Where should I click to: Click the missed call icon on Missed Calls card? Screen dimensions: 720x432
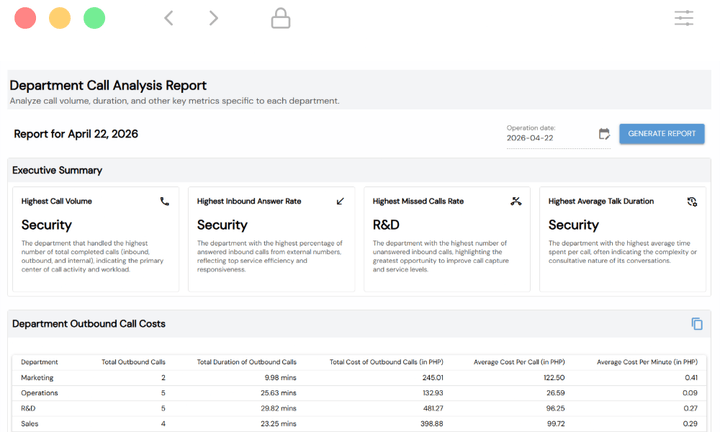(516, 201)
